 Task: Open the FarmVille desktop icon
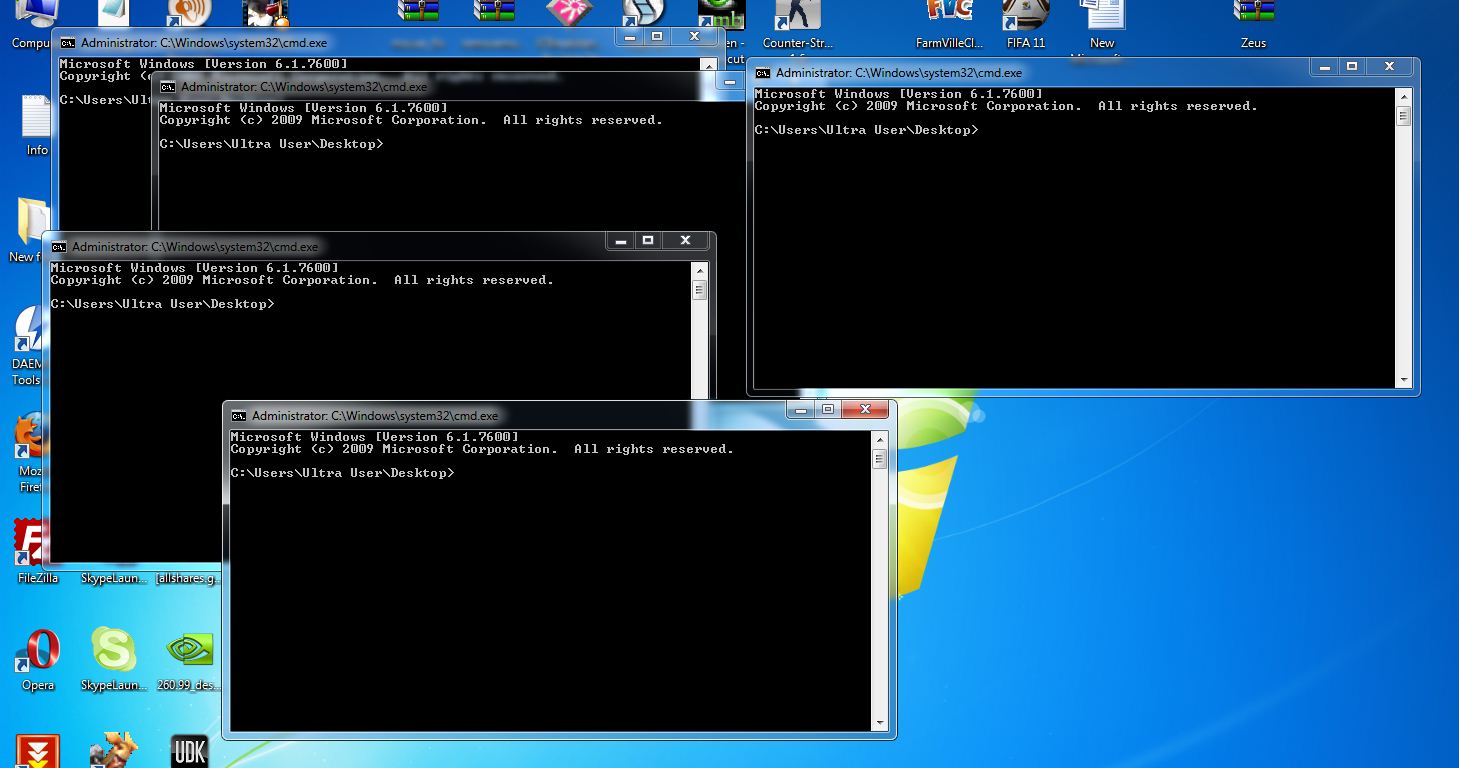(x=949, y=14)
